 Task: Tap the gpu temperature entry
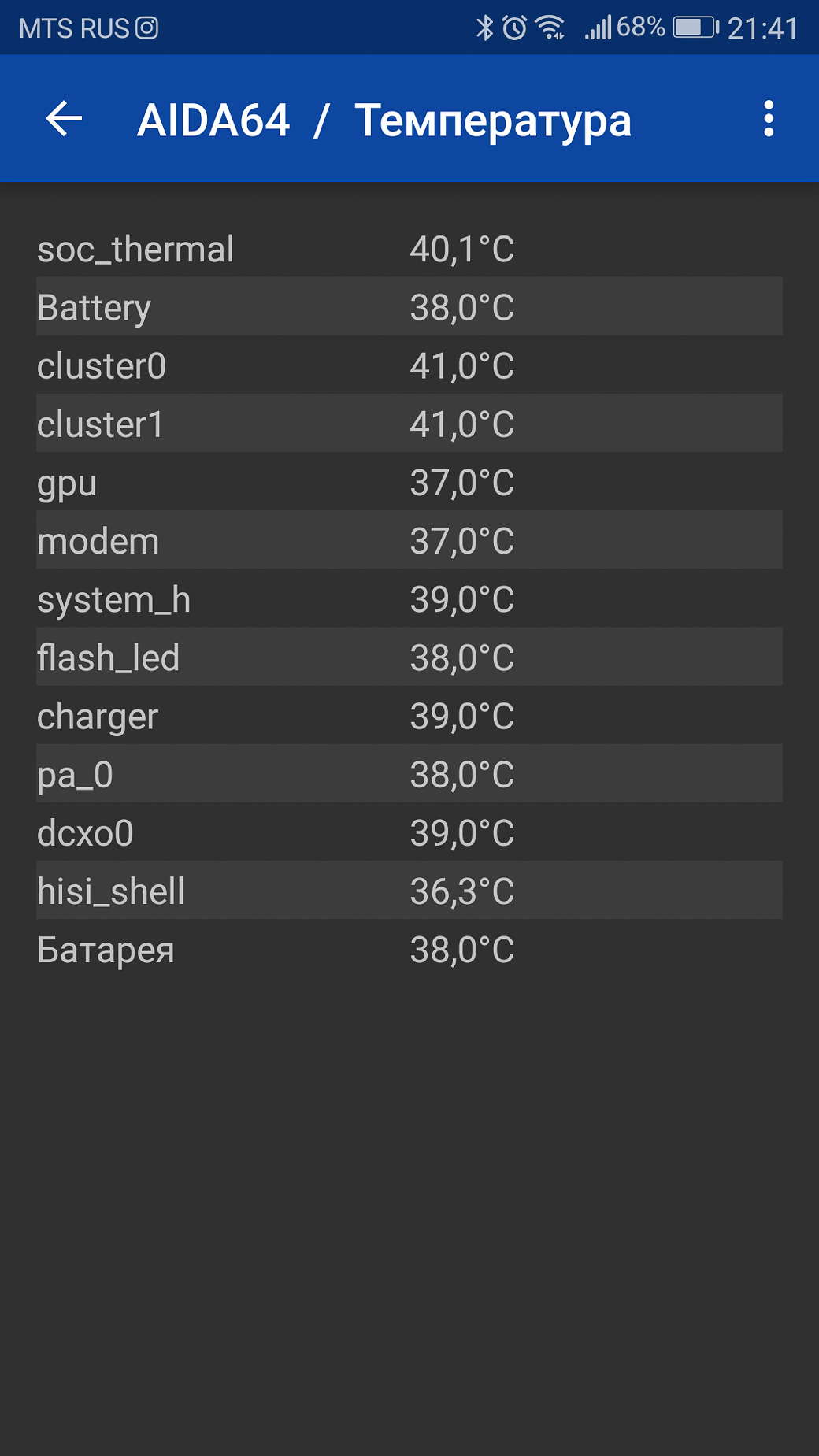[409, 482]
